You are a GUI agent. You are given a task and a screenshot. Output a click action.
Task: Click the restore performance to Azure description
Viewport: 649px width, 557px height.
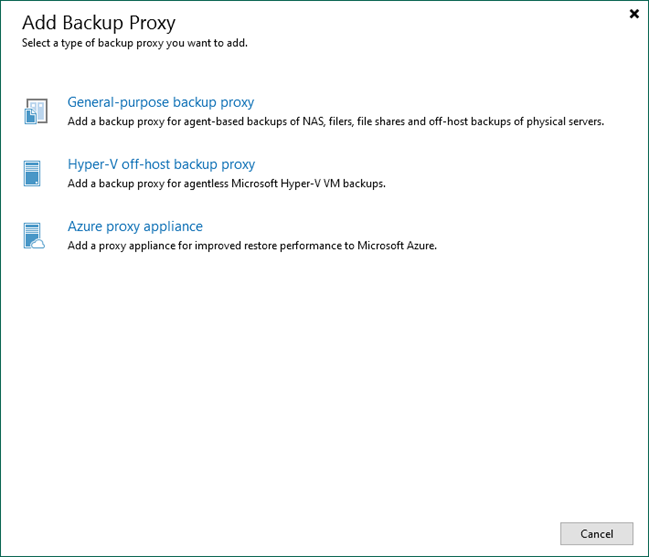[x=252, y=246]
